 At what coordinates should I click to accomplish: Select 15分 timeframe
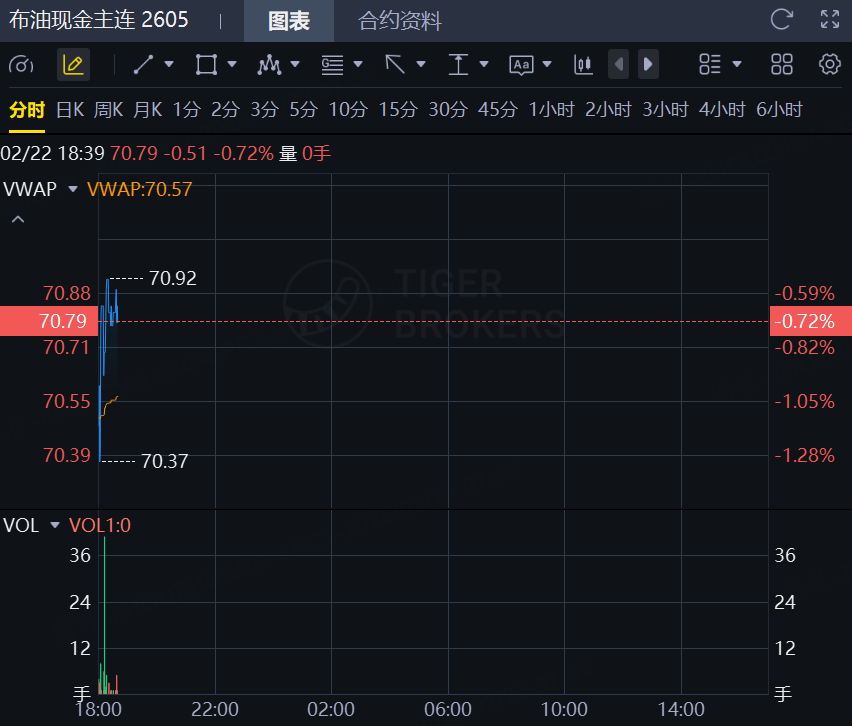coord(398,110)
